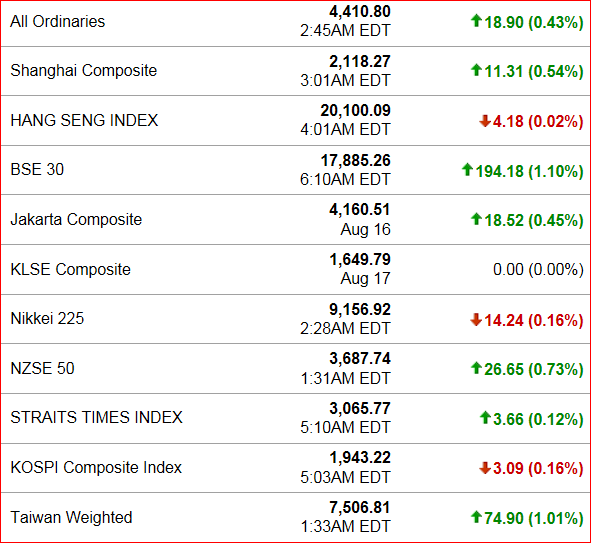The image size is (591, 543).
Task: Click the green up arrow for STRAITS TIMES INDEX
Action: click(485, 418)
